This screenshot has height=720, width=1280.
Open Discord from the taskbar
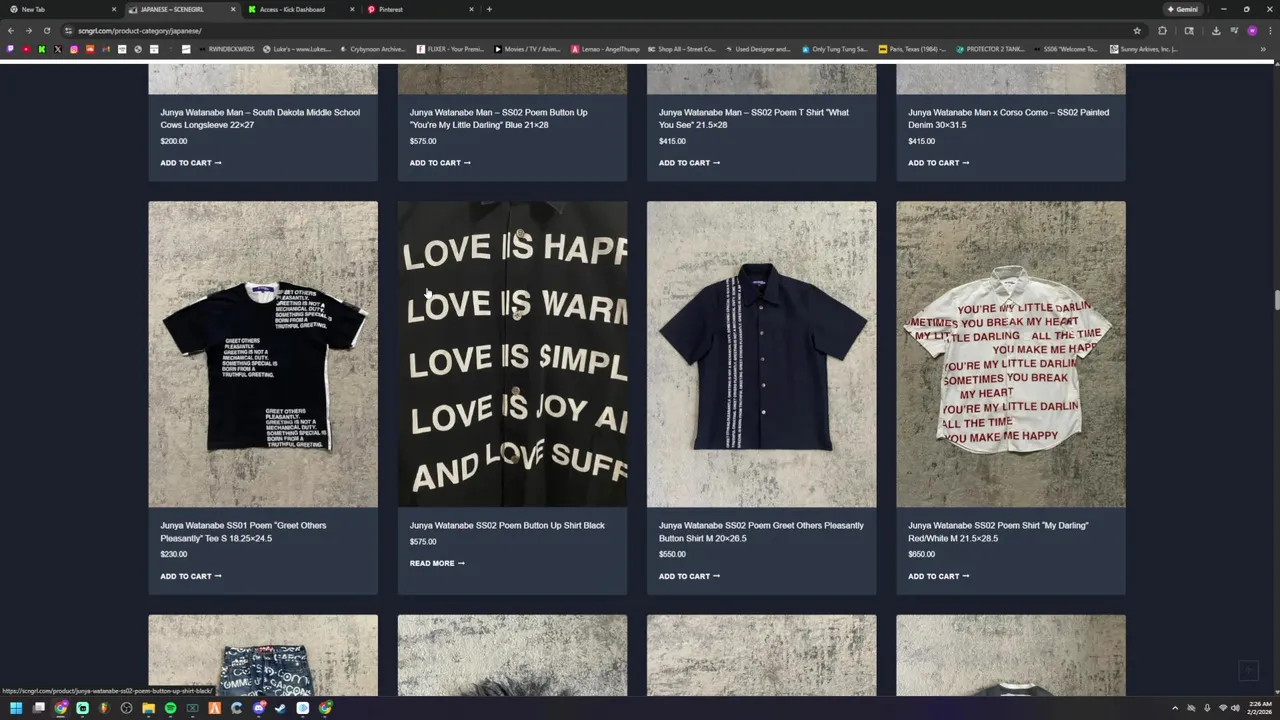point(259,708)
